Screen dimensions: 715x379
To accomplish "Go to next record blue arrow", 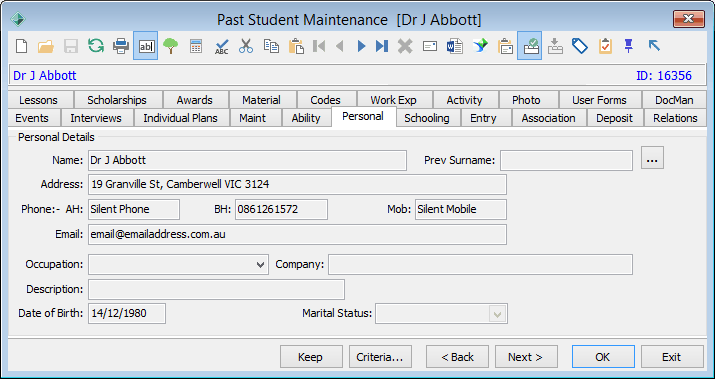I will coord(362,46).
